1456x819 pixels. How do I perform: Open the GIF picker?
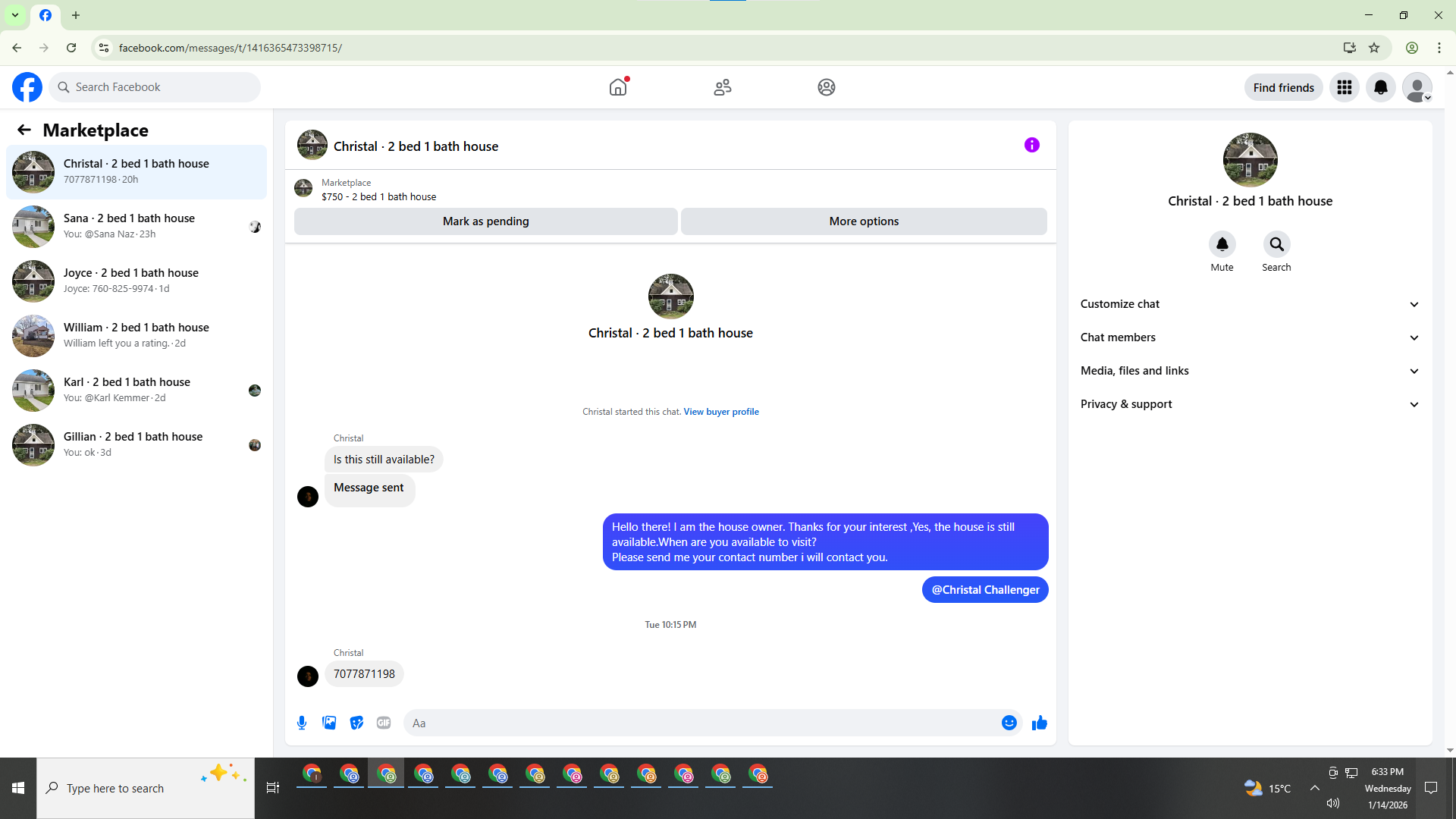[x=384, y=723]
